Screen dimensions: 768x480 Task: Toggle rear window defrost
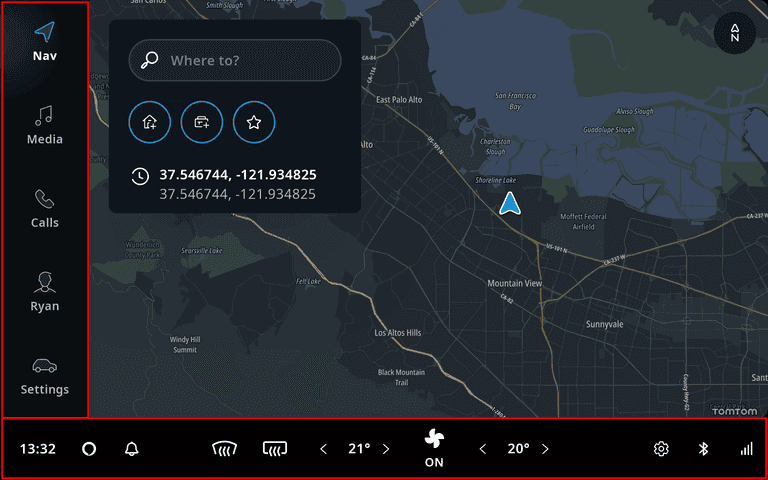pyautogui.click(x=276, y=449)
